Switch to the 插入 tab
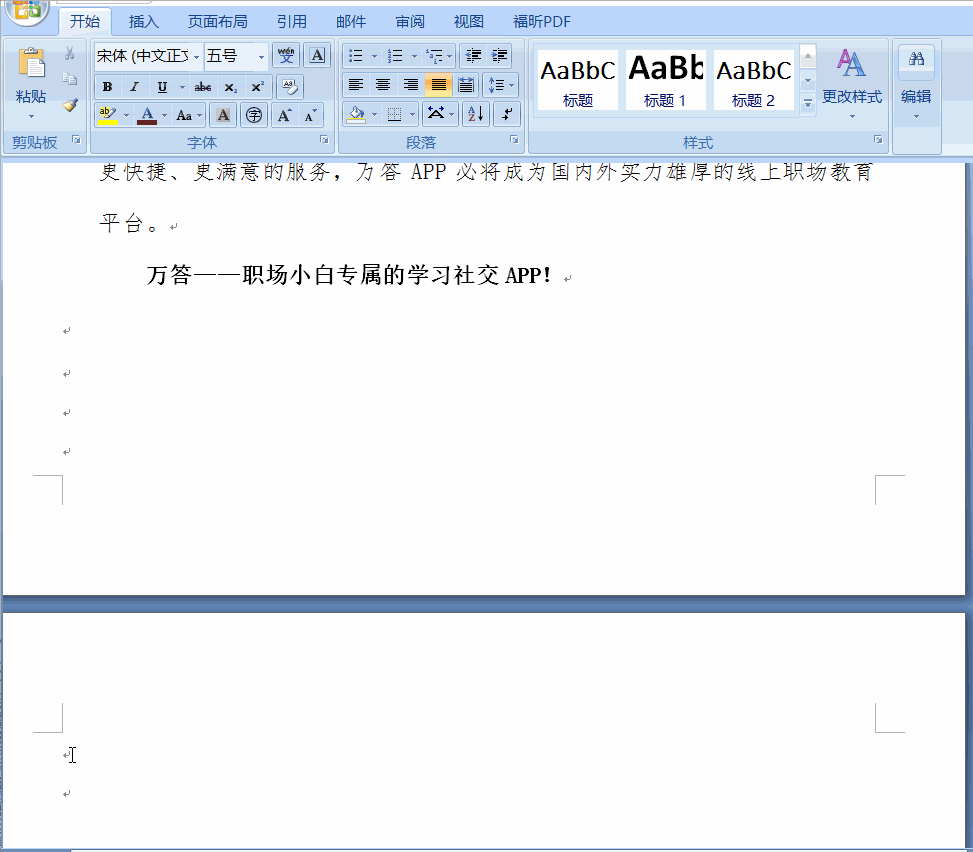 pos(144,22)
